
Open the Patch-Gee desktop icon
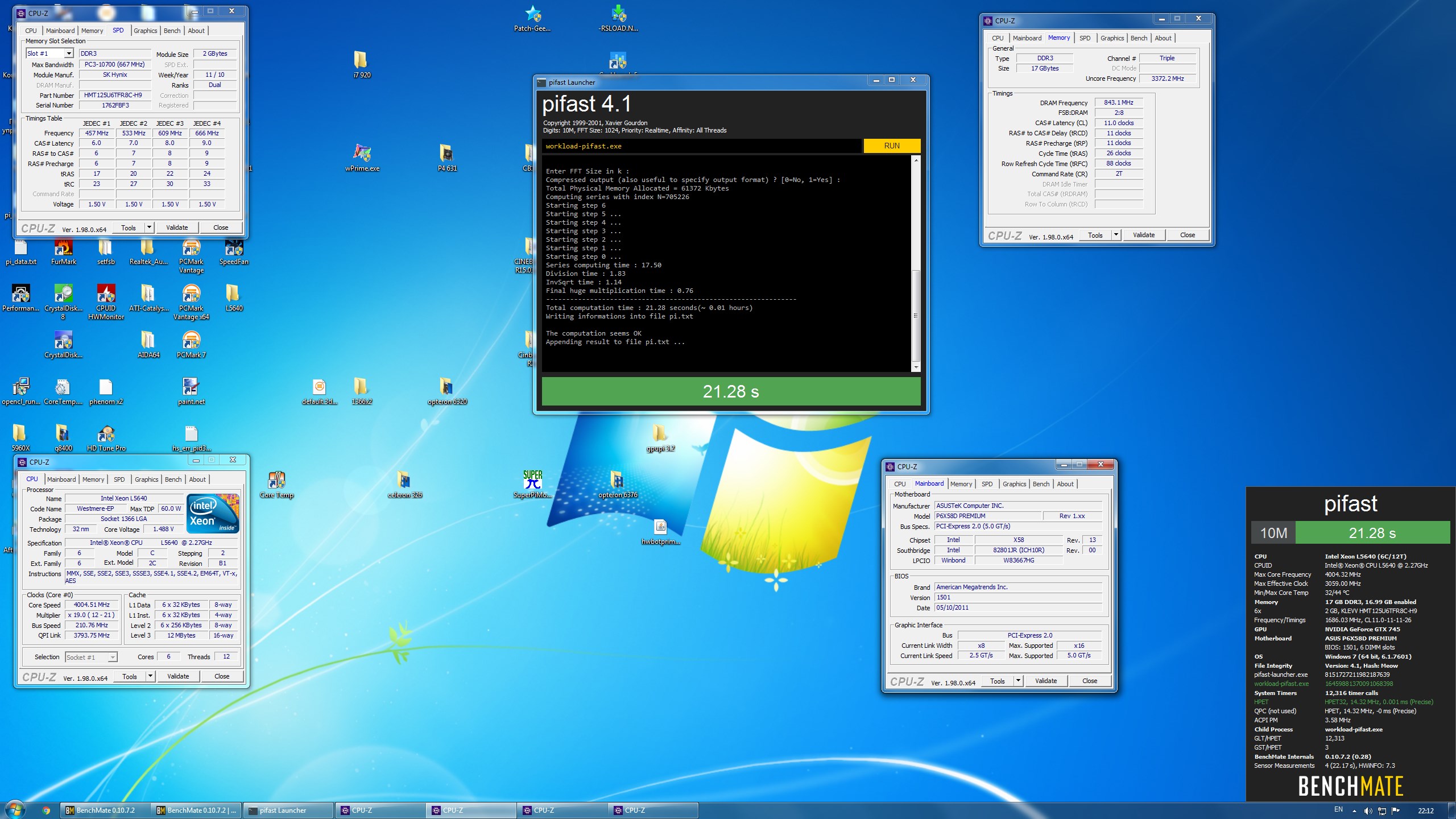point(532,18)
